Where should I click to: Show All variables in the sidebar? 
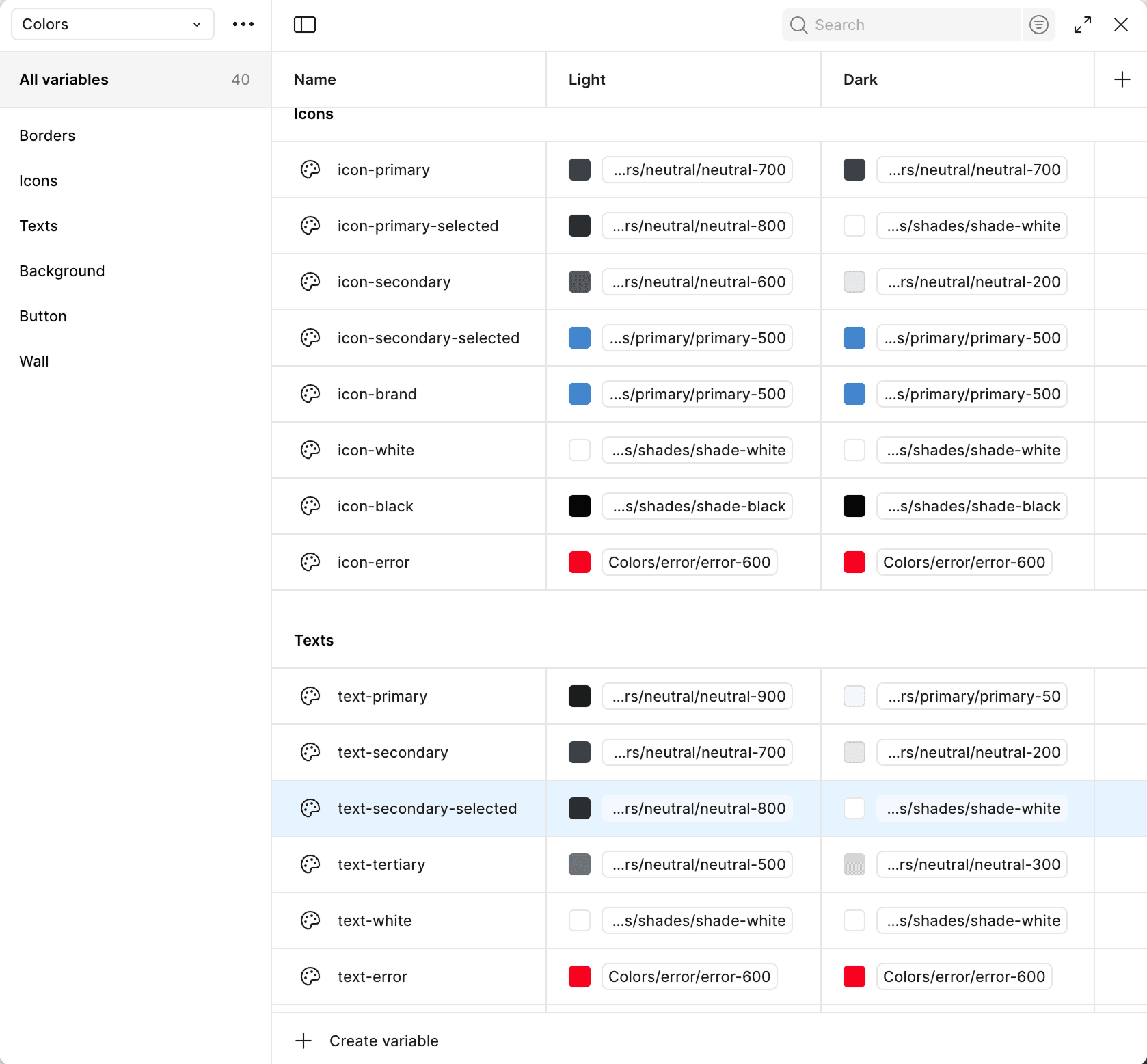64,79
